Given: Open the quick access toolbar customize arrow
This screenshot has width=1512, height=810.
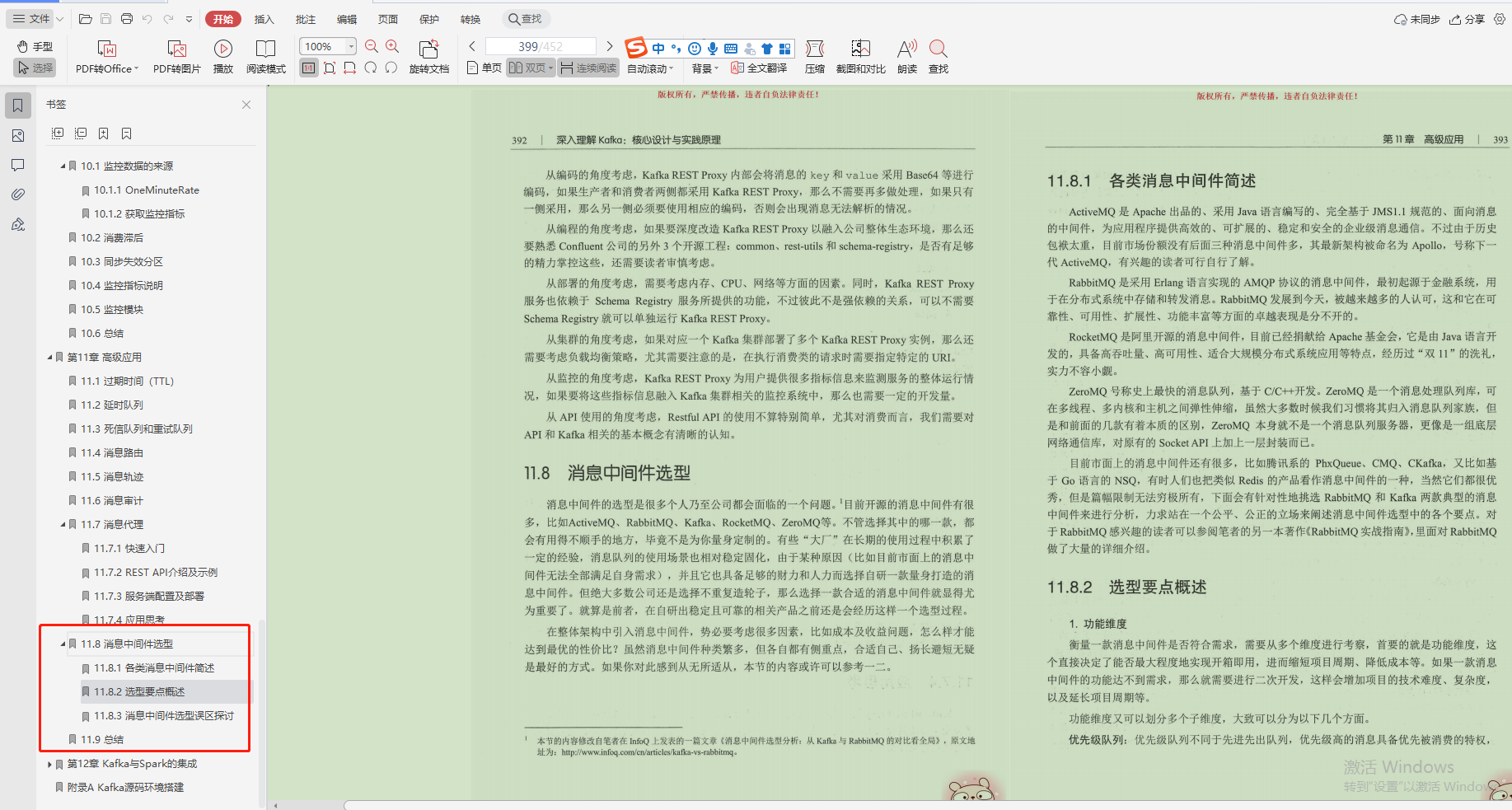Looking at the screenshot, I should click(x=189, y=19).
